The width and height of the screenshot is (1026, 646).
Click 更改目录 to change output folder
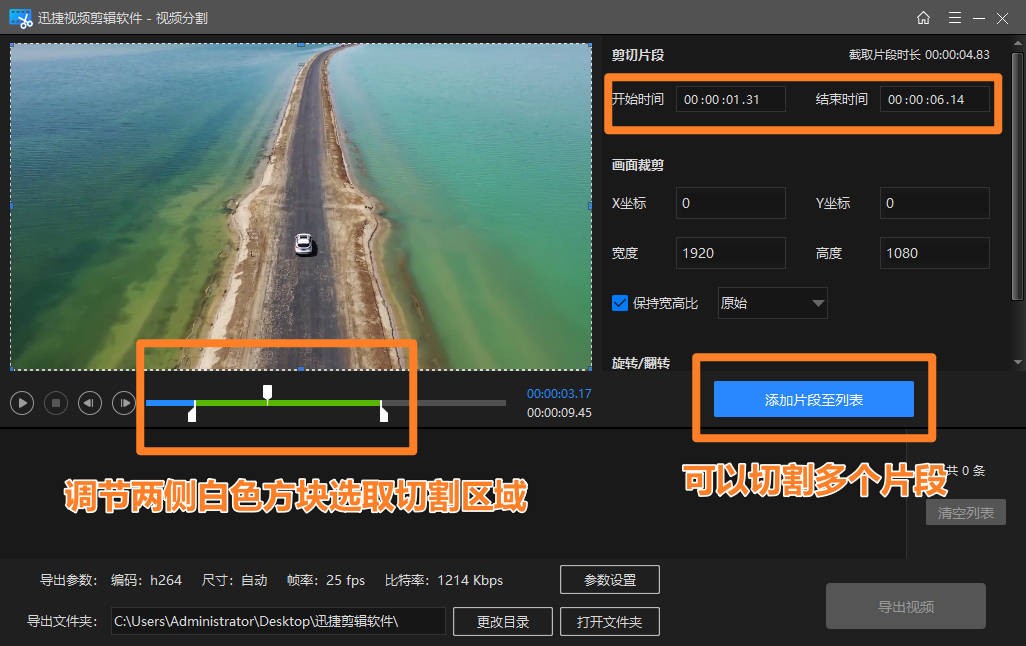coord(502,621)
